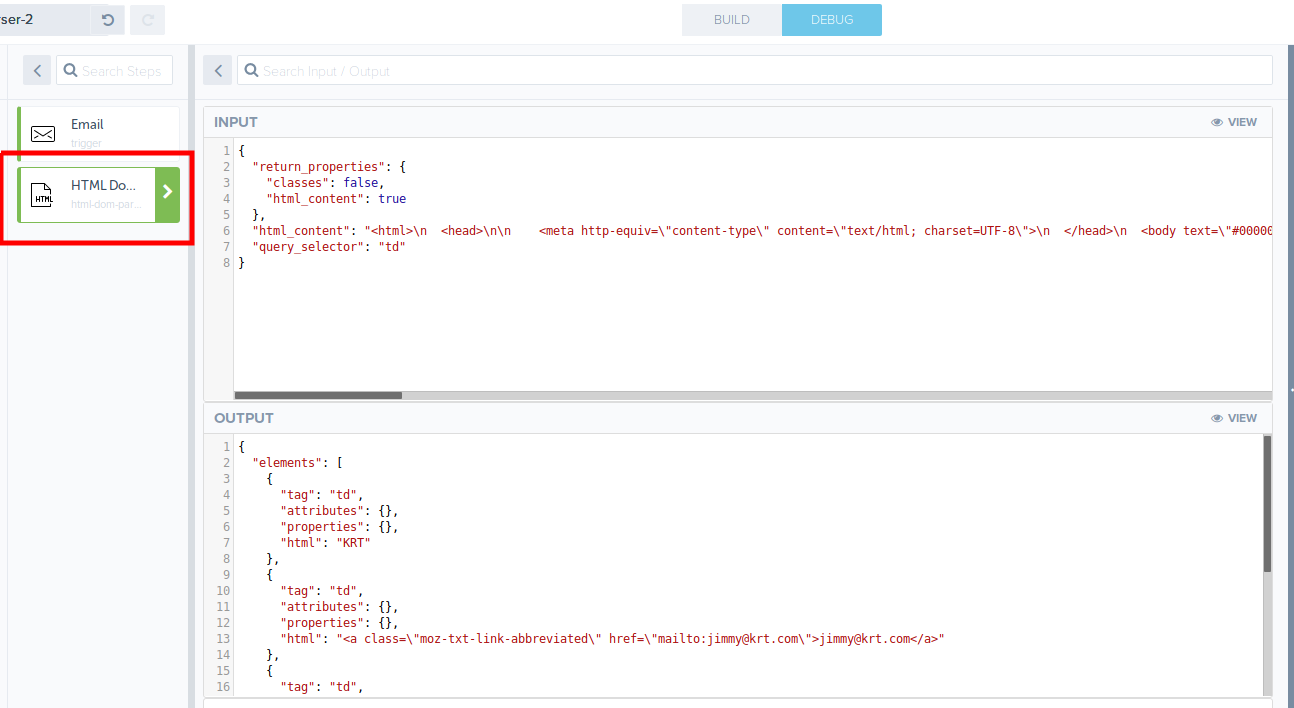Toggle the "classes" value in the INPUT JSON
This screenshot has height=708, width=1294.
coord(360,182)
